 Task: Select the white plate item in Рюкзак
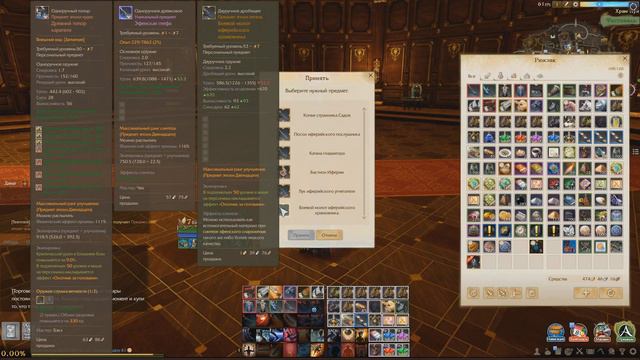tap(504, 153)
